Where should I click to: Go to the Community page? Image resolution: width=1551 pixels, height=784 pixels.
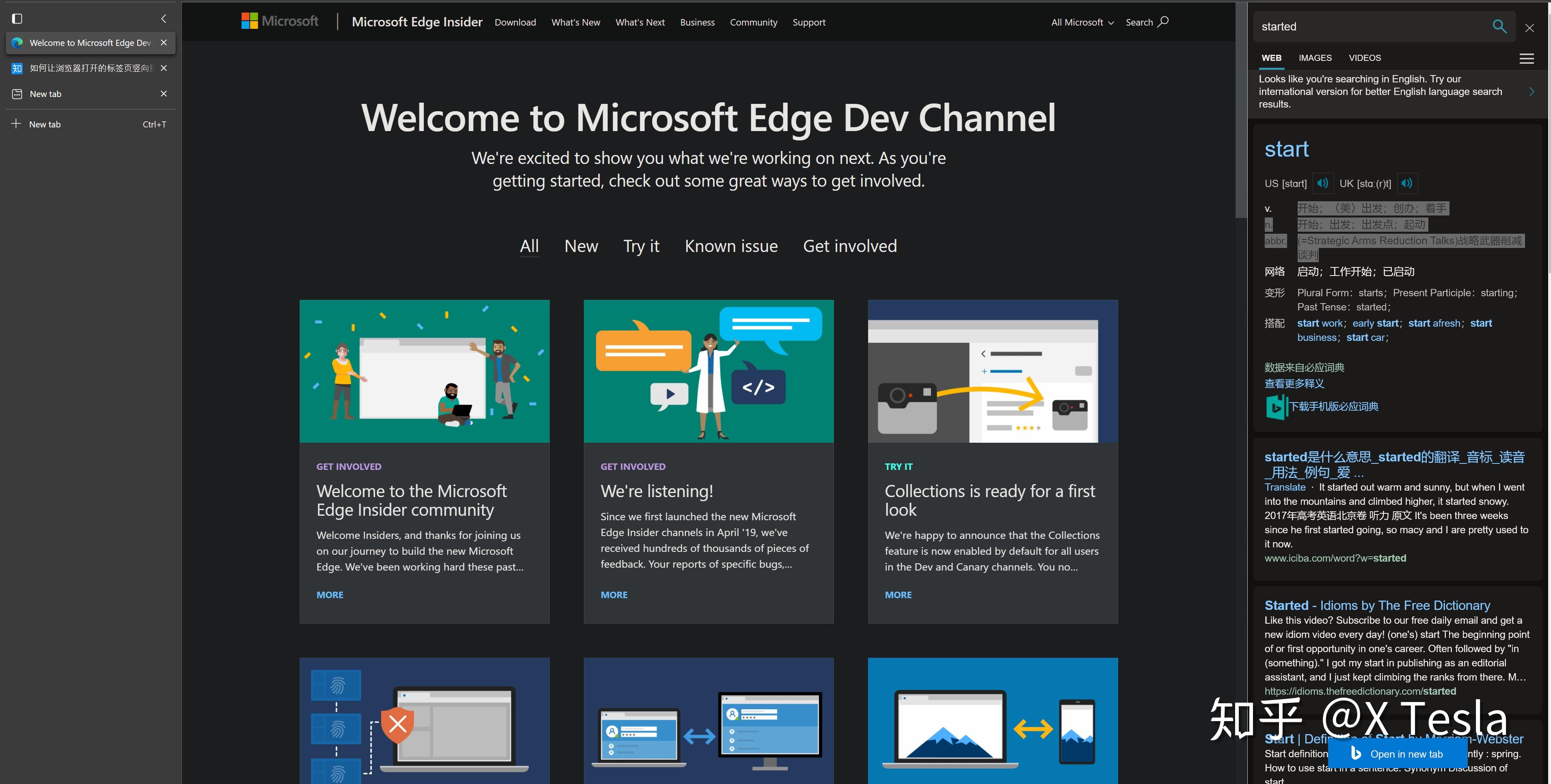[x=754, y=22]
